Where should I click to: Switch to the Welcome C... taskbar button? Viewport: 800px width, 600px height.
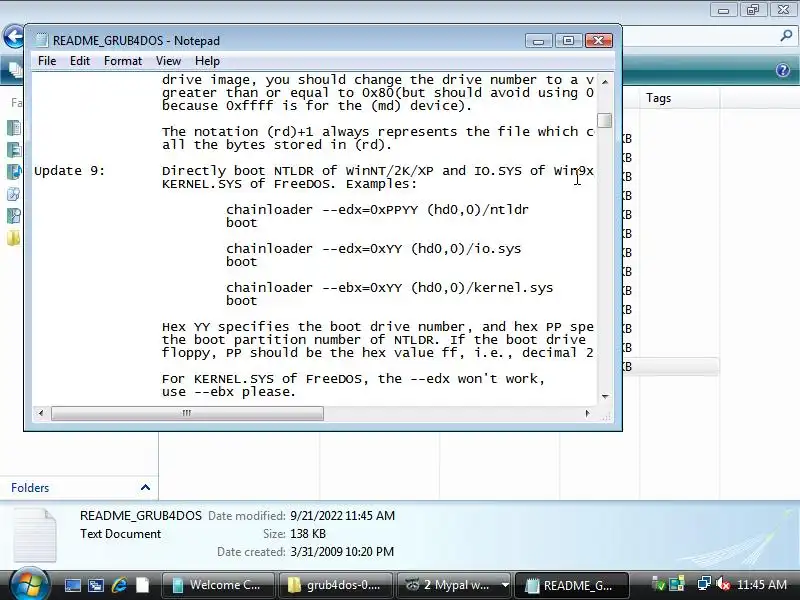[x=218, y=585]
